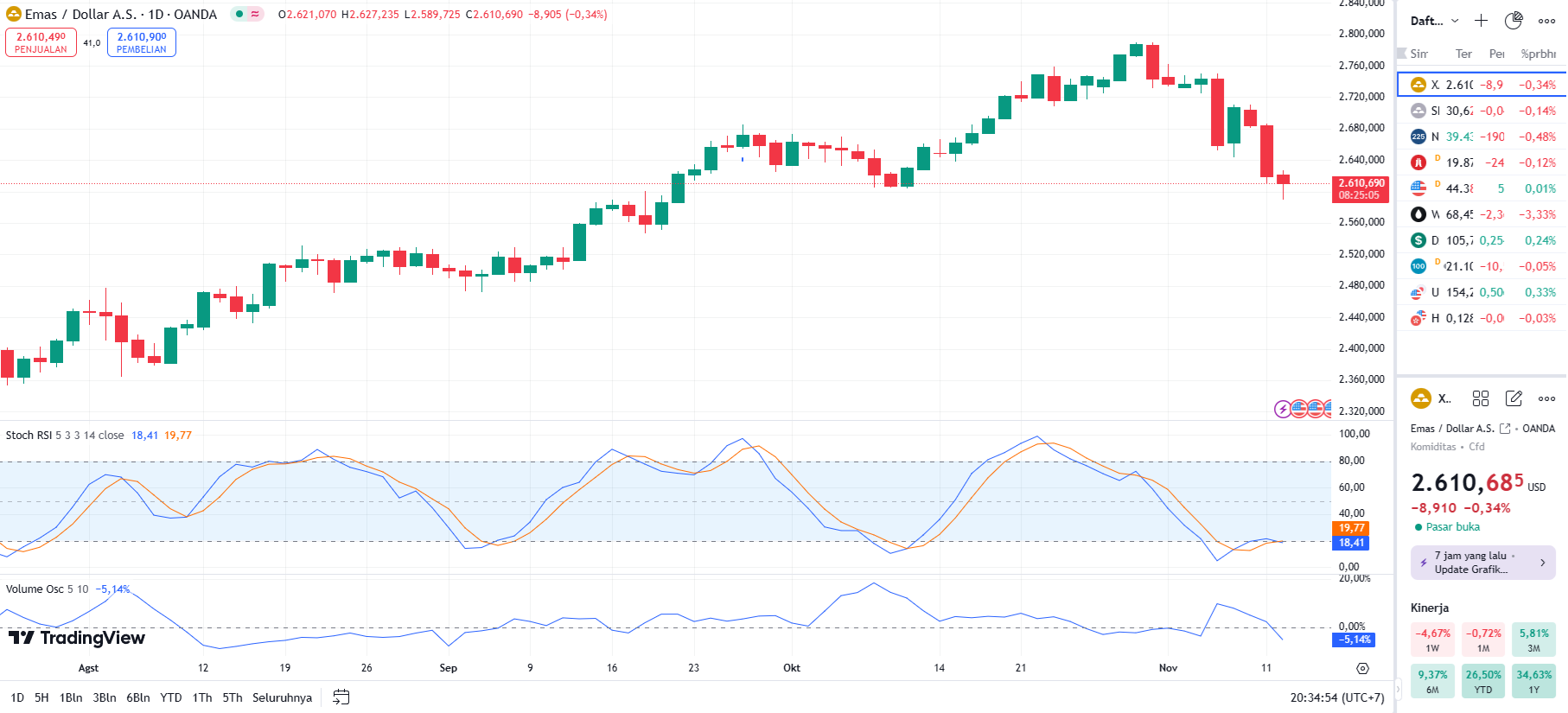Click the flag column header in watchlist
This screenshot has width=1568, height=713.
coord(1402,54)
